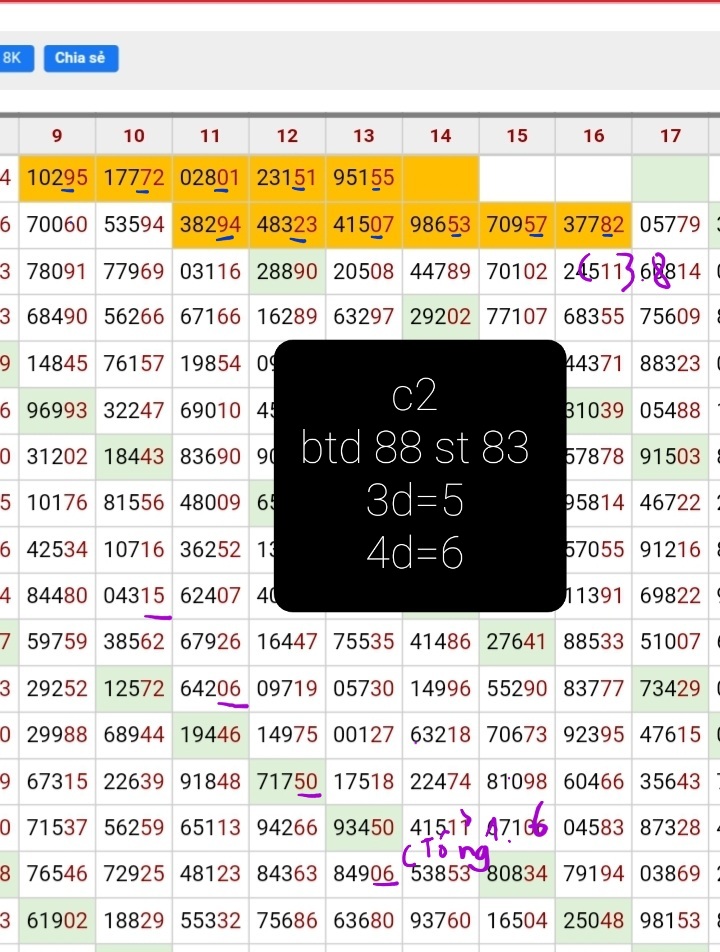This screenshot has height=952, width=720.
Task: Click cell 46722 in column 17
Action: point(670,503)
